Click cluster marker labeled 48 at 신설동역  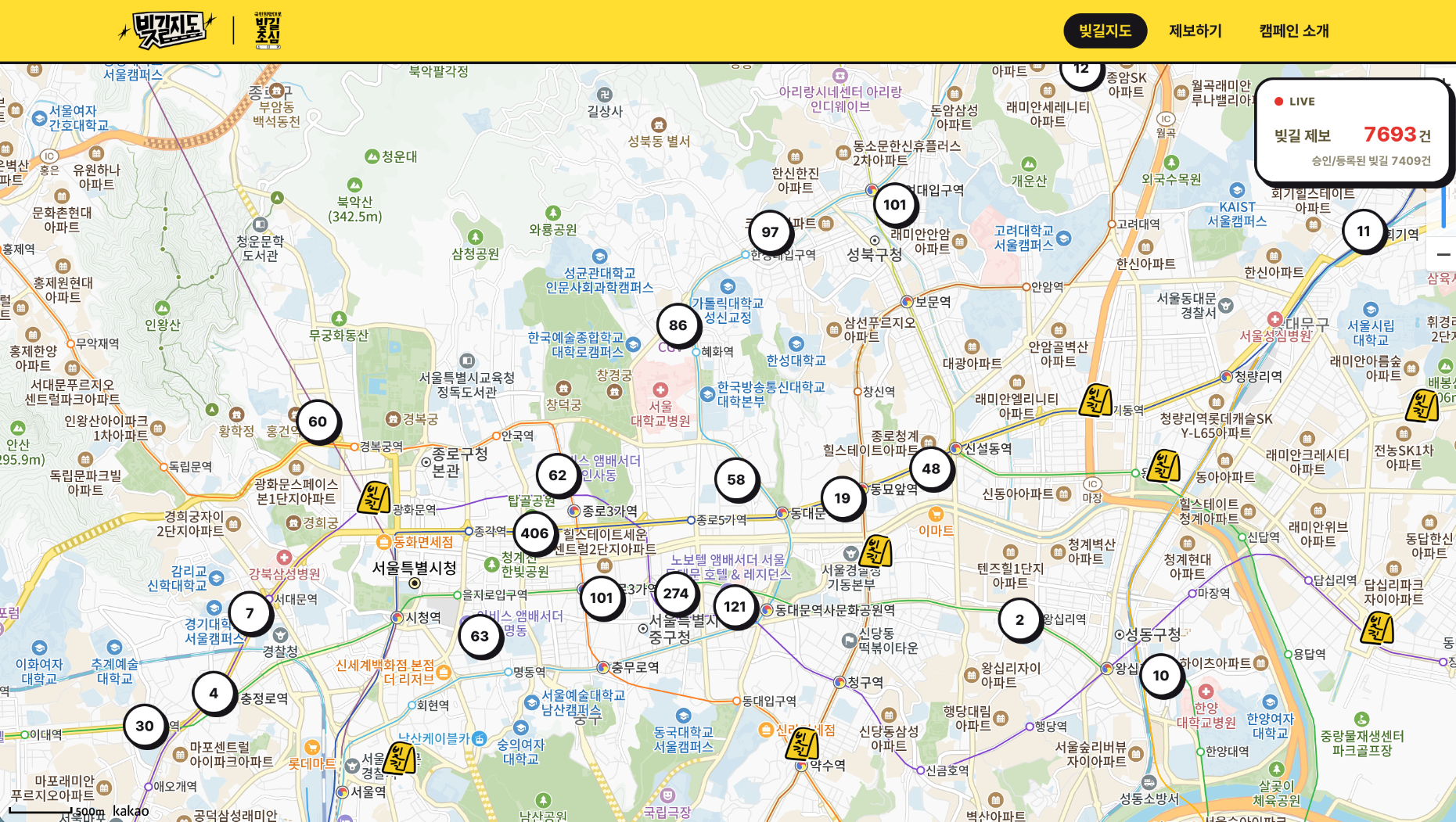point(931,468)
